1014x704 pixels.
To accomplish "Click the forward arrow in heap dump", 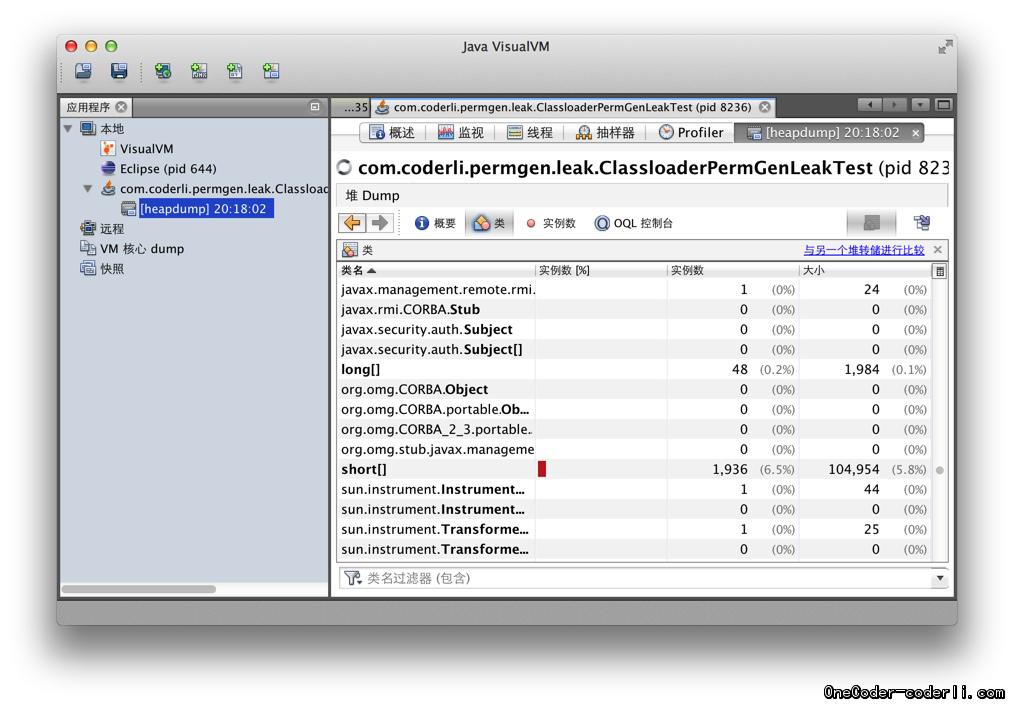I will pos(379,223).
